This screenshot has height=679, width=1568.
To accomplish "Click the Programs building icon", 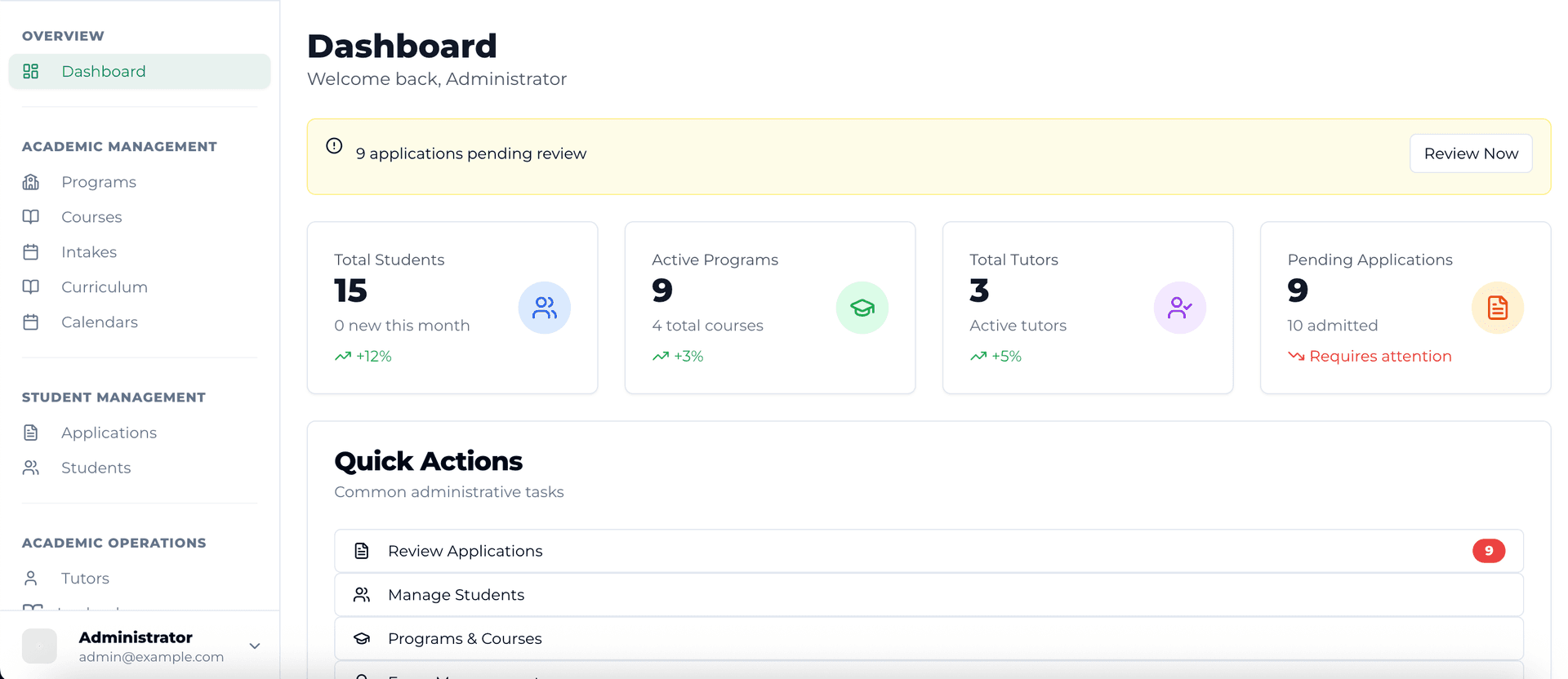I will coord(31,182).
